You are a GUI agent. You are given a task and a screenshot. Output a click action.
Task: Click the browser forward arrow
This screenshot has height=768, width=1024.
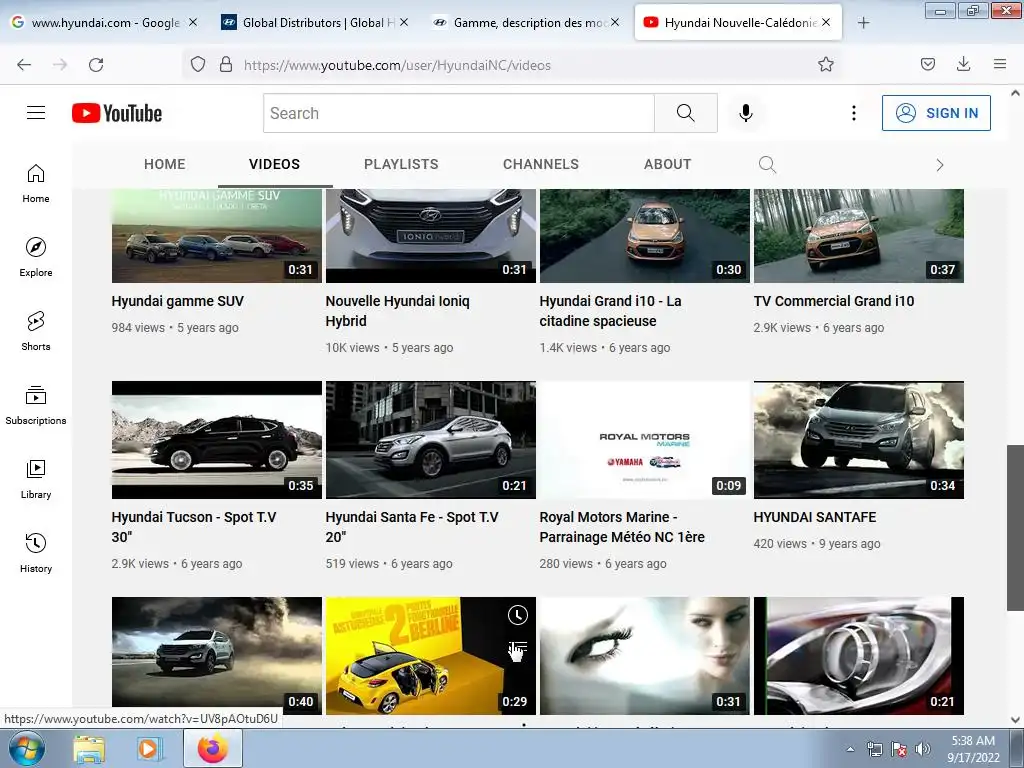60,65
